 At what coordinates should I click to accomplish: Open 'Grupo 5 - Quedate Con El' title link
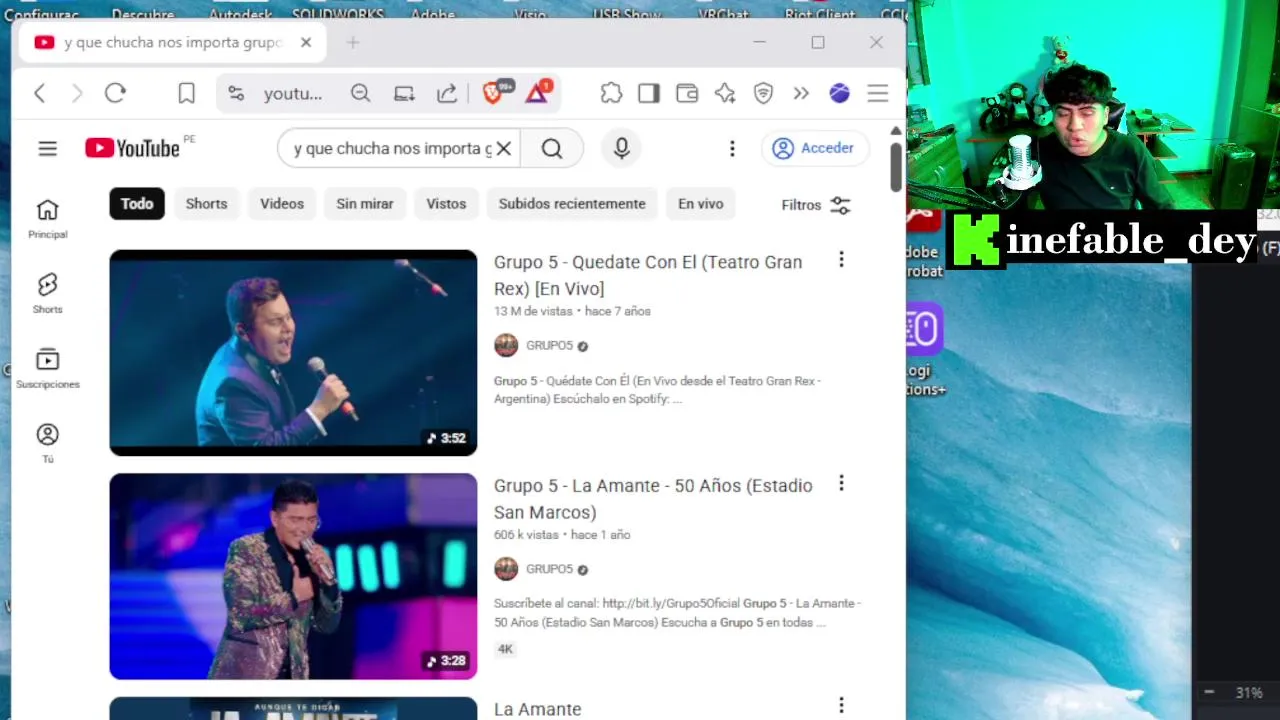coord(648,275)
